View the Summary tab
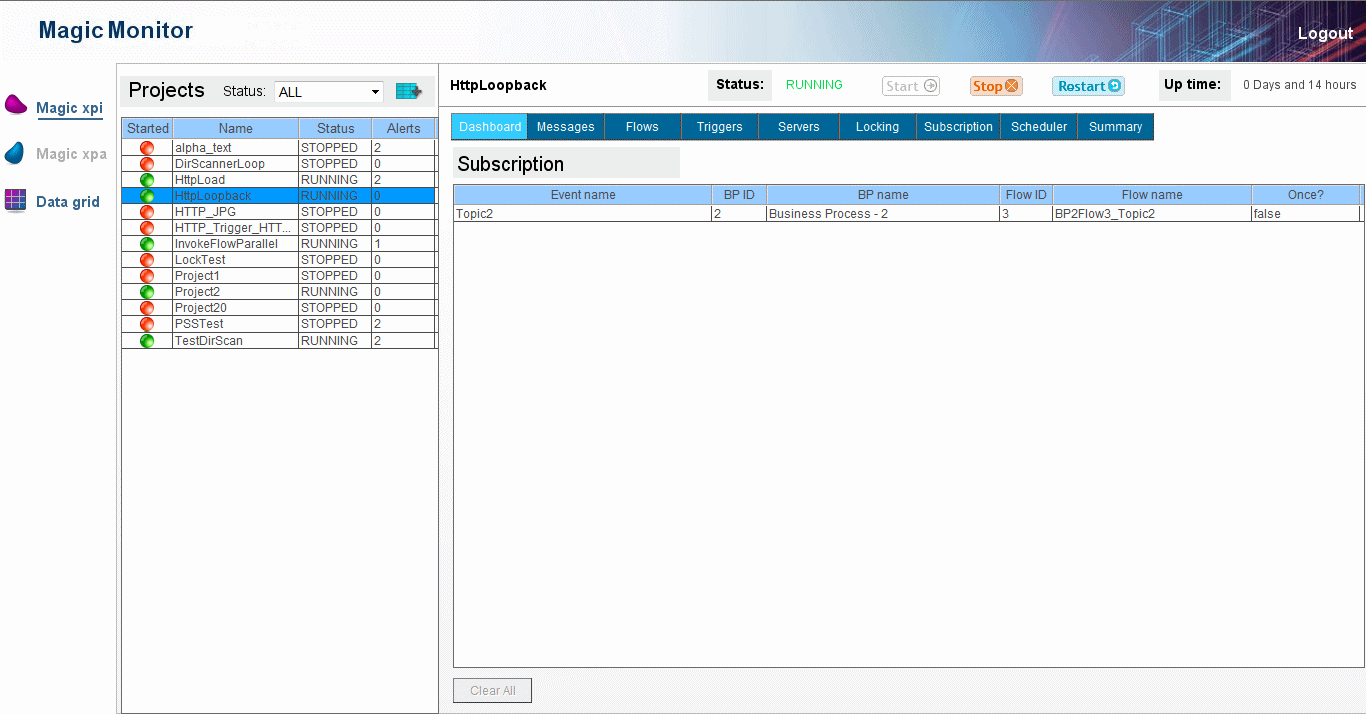 pos(1116,127)
